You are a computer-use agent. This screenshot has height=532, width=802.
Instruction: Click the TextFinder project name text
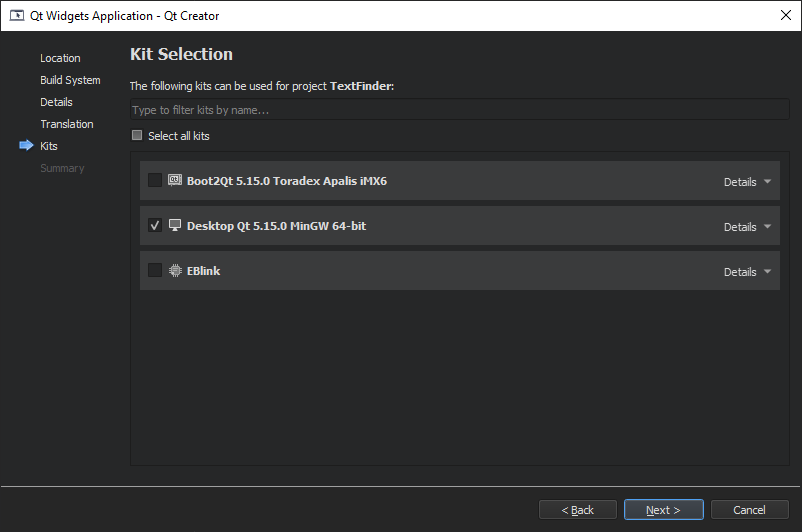click(361, 86)
